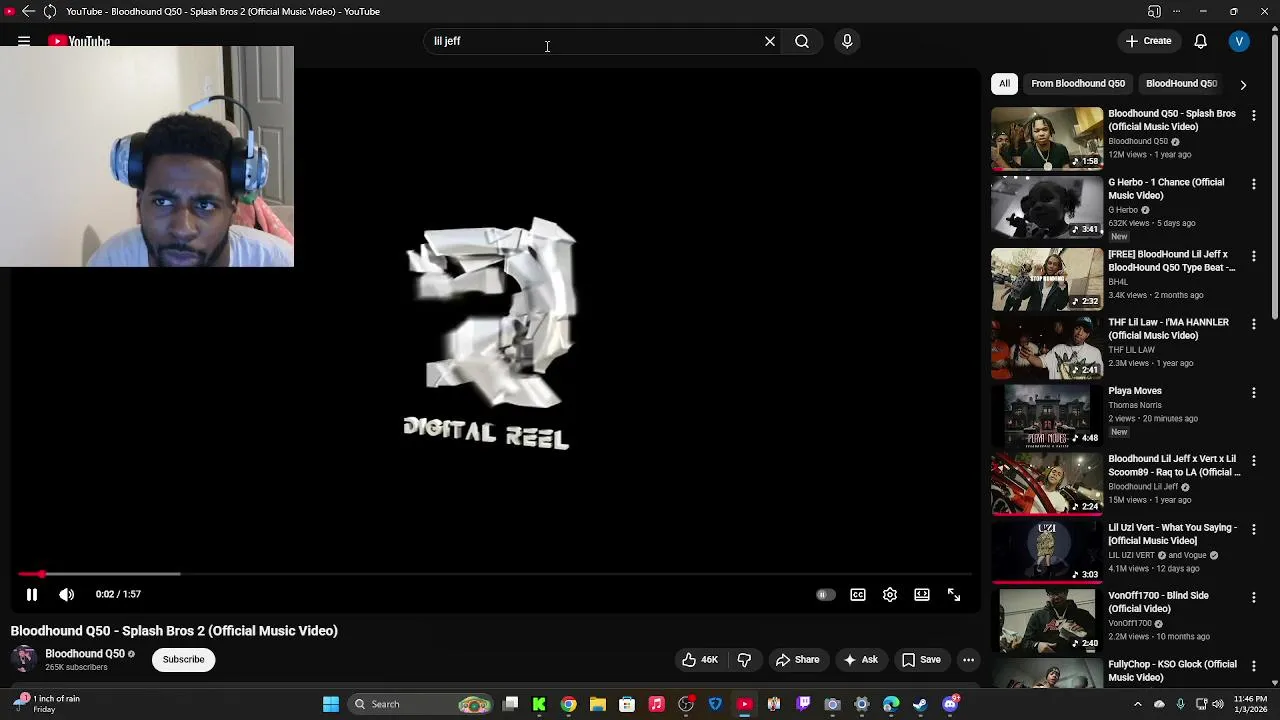Show hidden system tray icons
The image size is (1280, 720).
click(x=1137, y=704)
